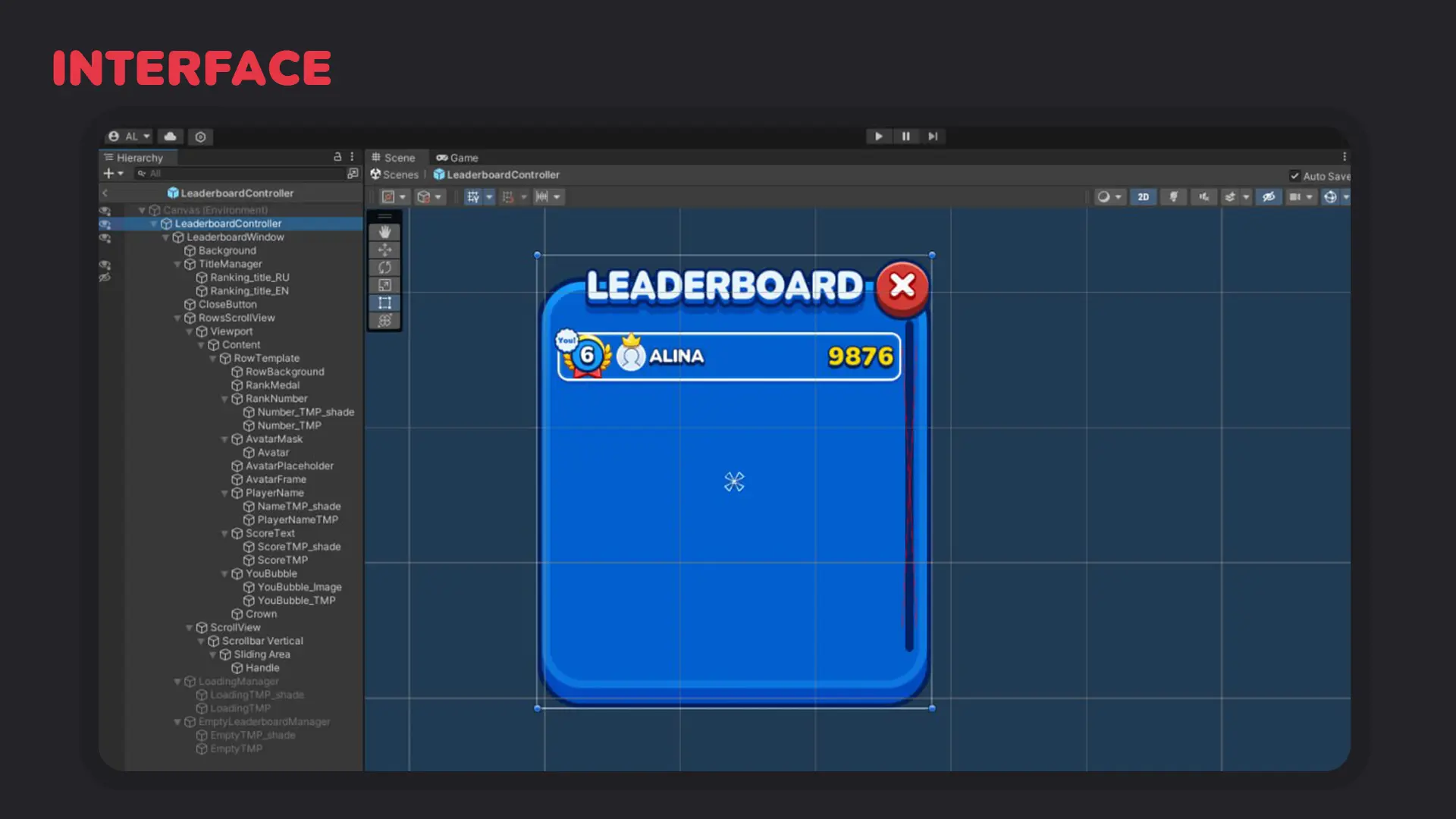Open the version control history icon
This screenshot has width=1456, height=819.
pos(200,136)
